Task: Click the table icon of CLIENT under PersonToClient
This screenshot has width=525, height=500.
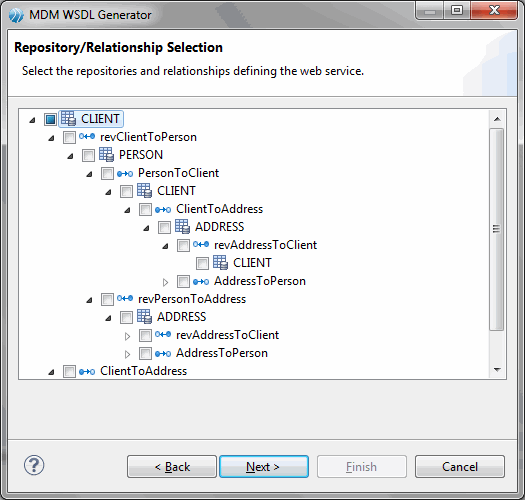Action: pos(144,191)
